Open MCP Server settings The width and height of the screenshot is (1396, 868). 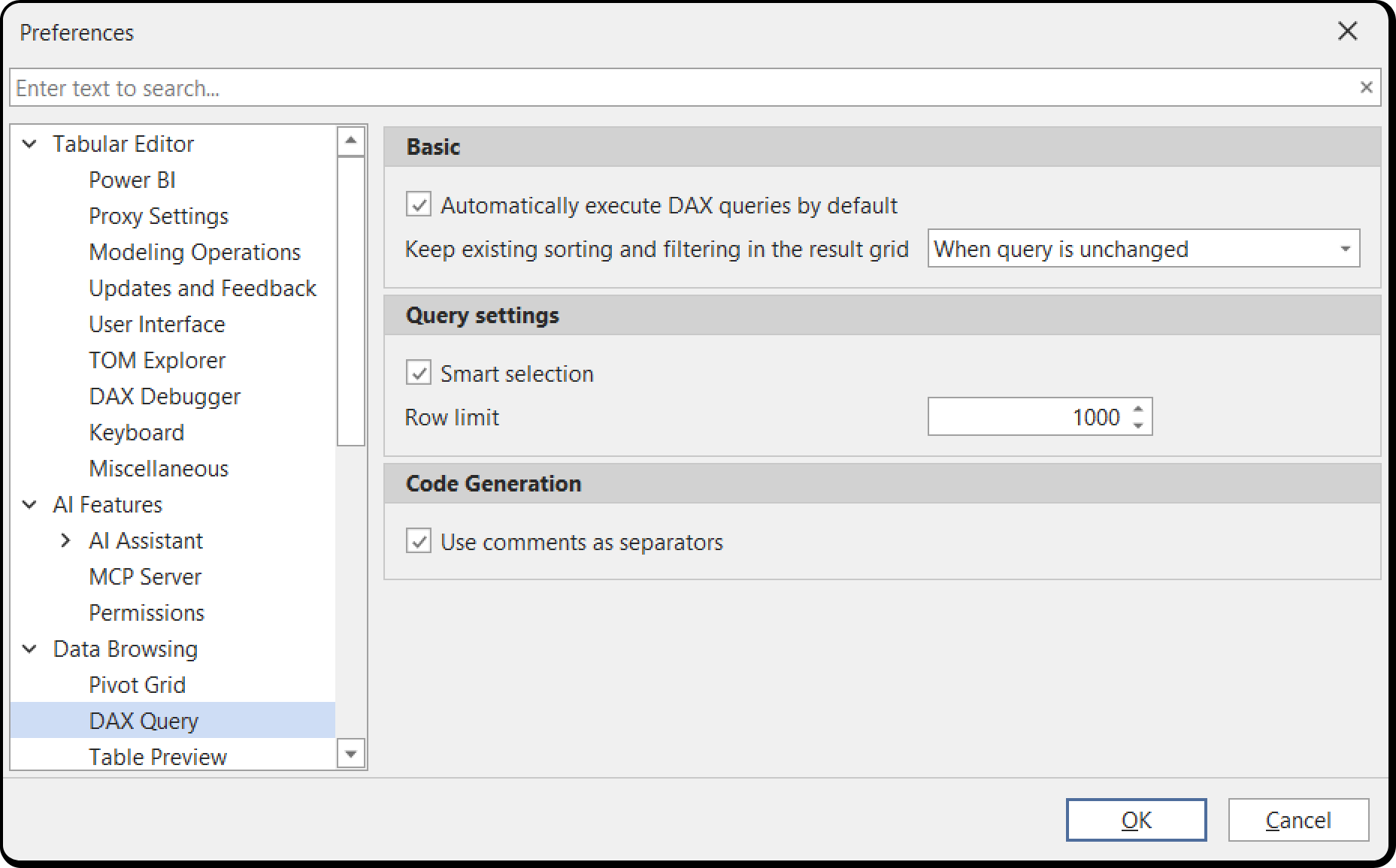(x=145, y=576)
